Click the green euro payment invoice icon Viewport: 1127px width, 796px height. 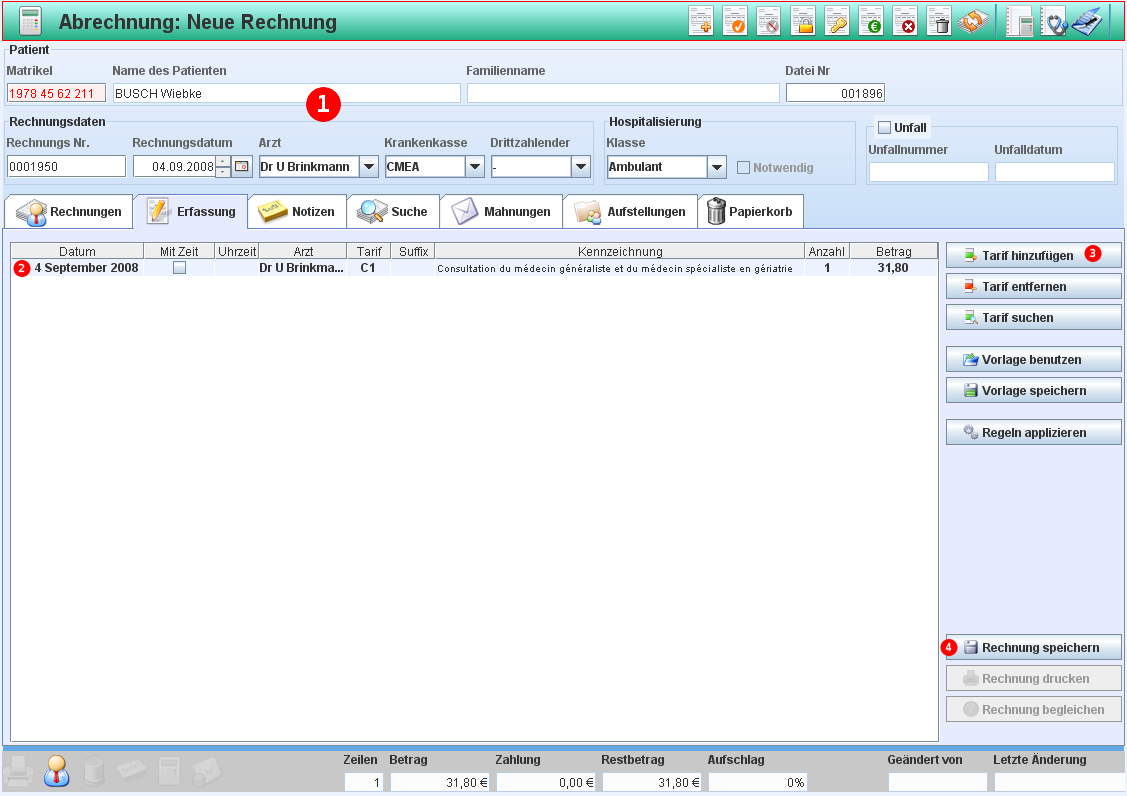click(871, 22)
